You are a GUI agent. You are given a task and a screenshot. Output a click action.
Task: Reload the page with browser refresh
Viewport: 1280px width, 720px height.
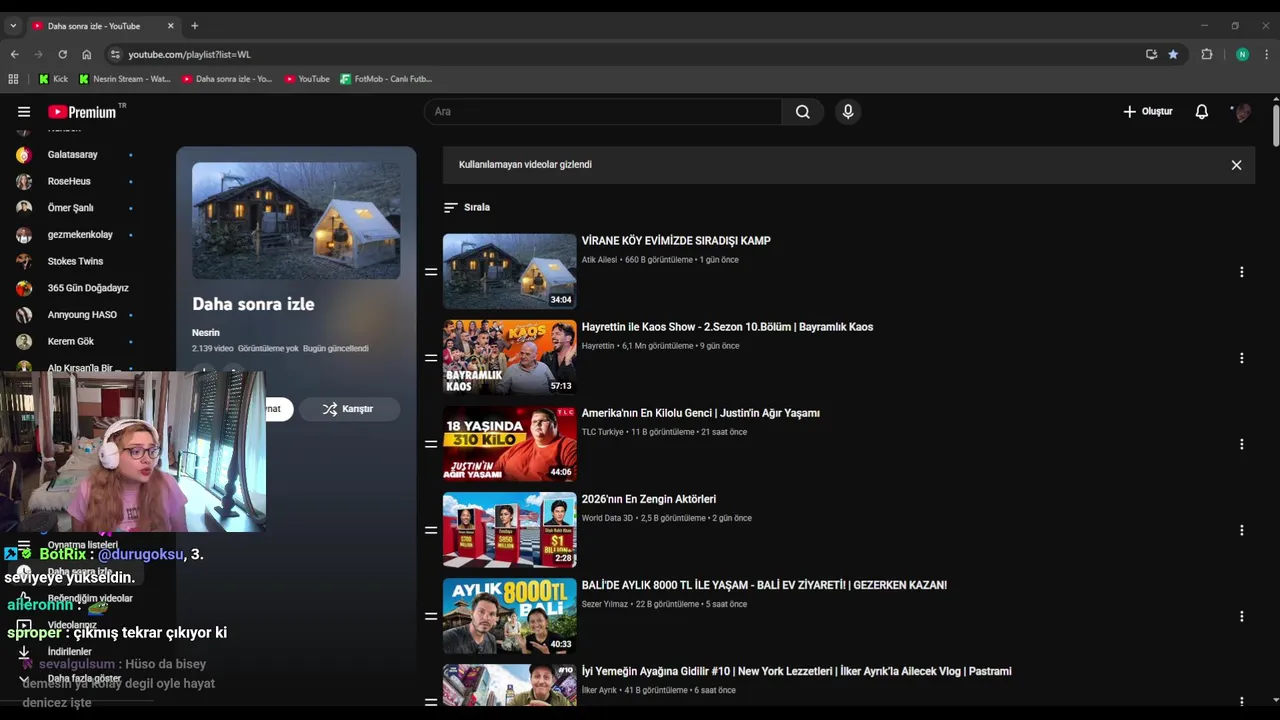(62, 54)
